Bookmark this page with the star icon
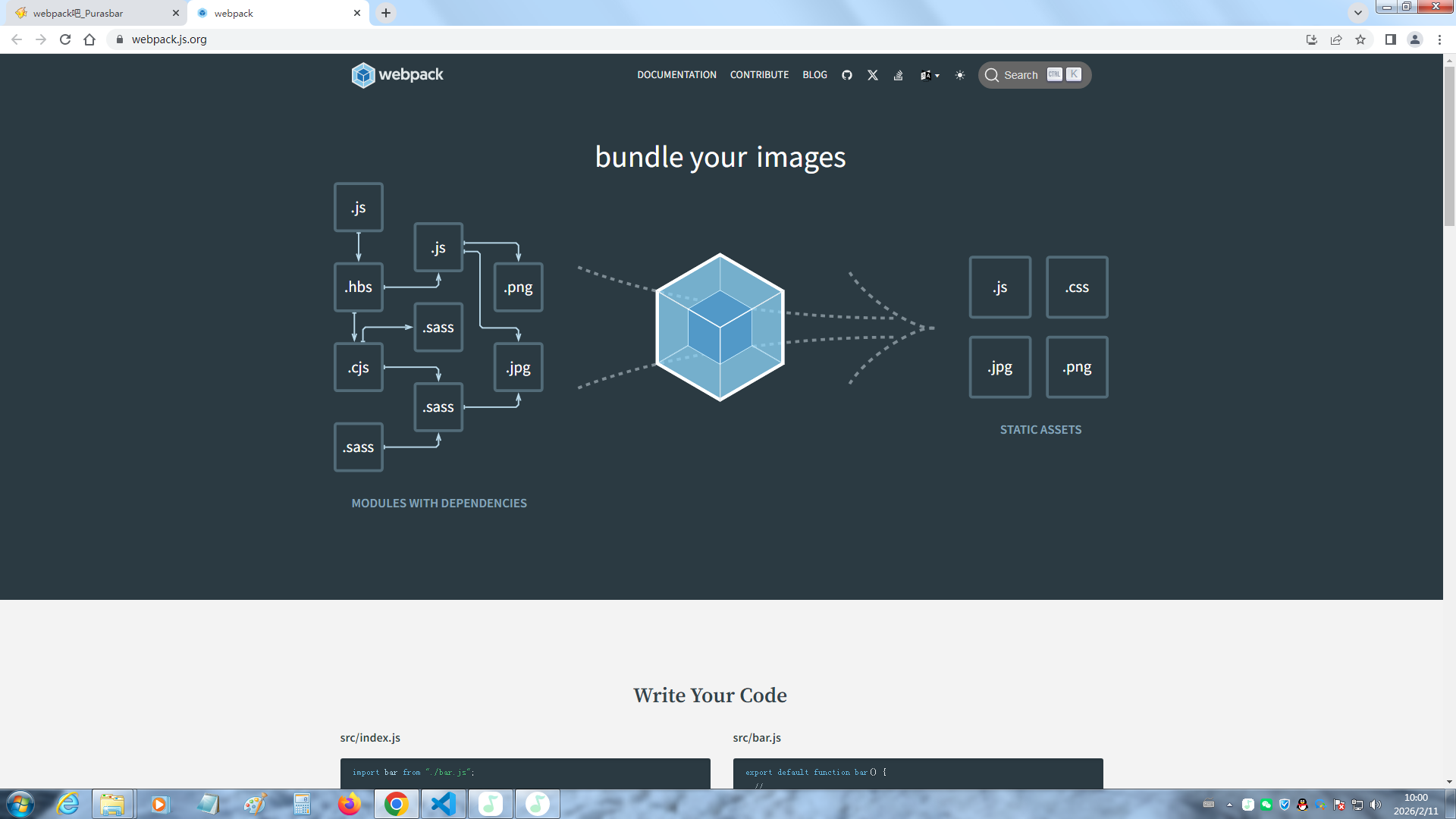 [1360, 39]
